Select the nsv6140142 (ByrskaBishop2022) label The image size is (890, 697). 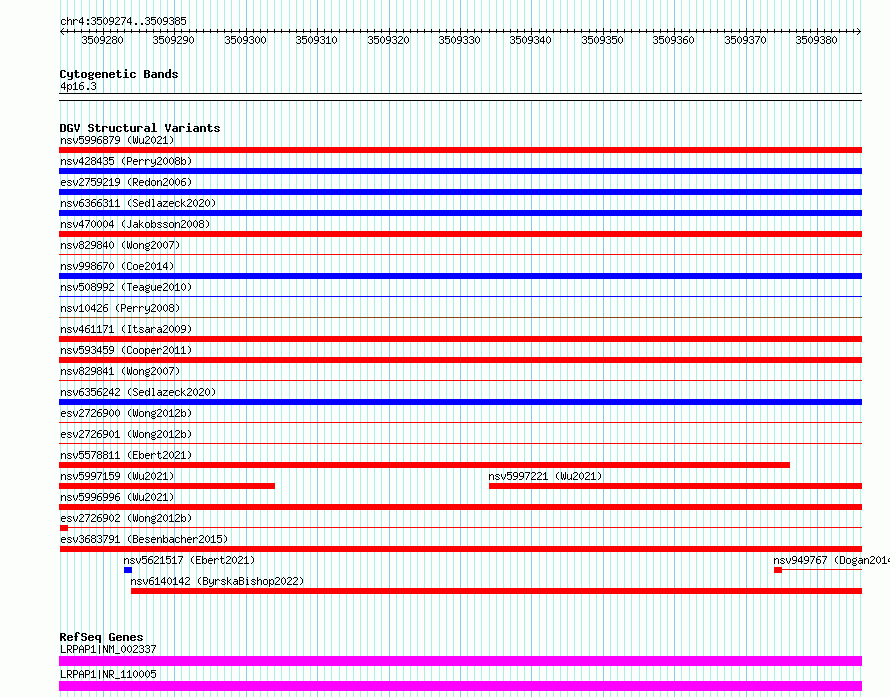click(217, 581)
